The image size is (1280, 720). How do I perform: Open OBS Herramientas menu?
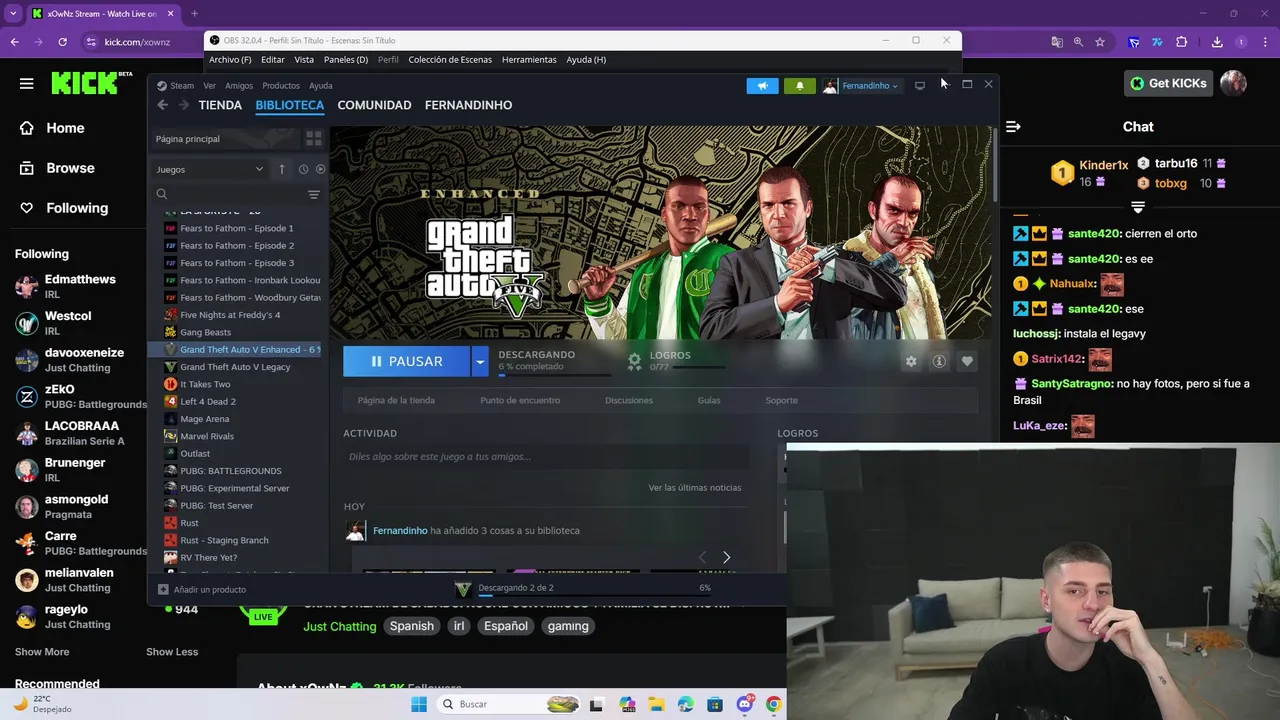[529, 60]
